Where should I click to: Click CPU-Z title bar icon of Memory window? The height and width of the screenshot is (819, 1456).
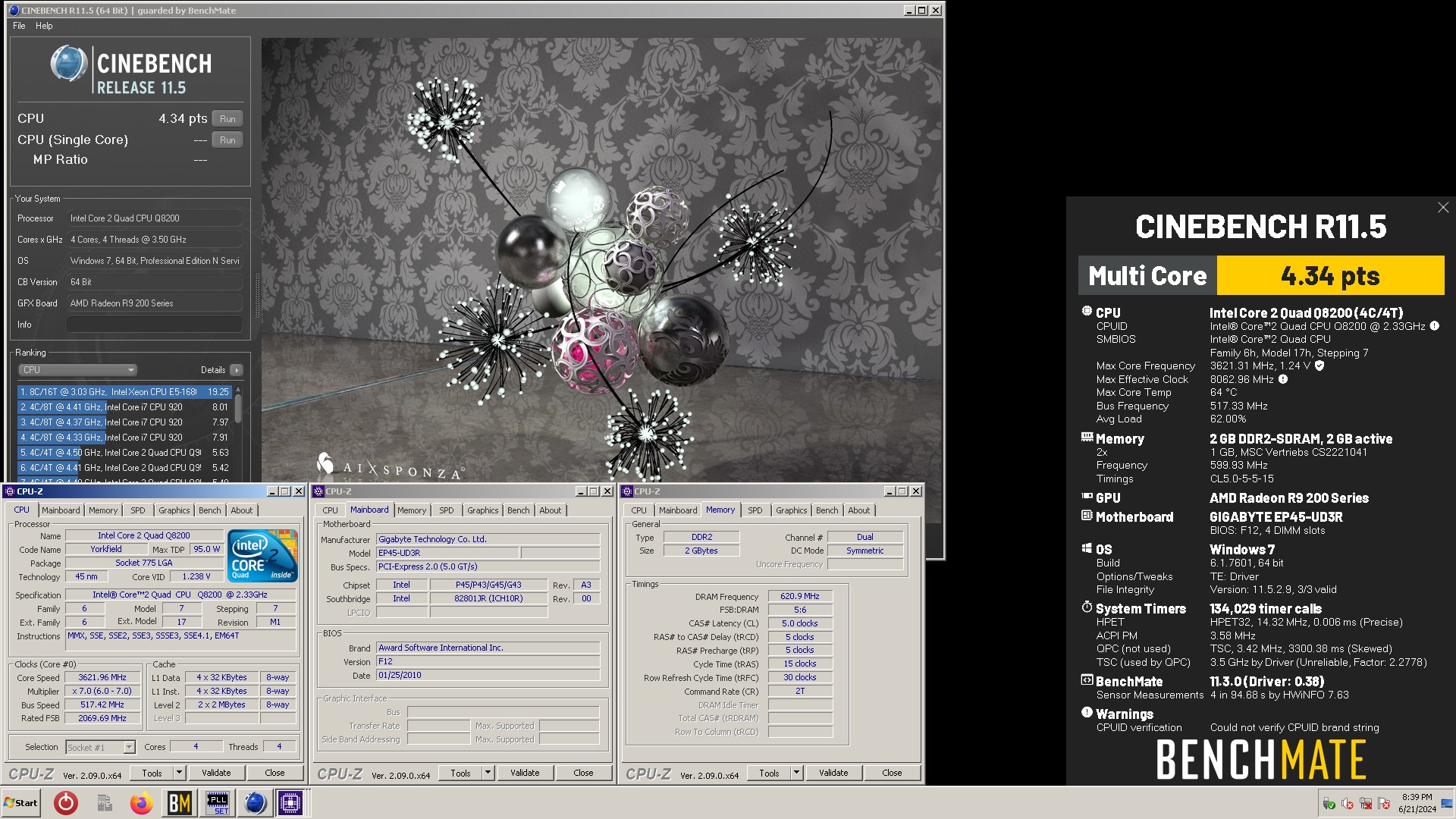pyautogui.click(x=626, y=491)
